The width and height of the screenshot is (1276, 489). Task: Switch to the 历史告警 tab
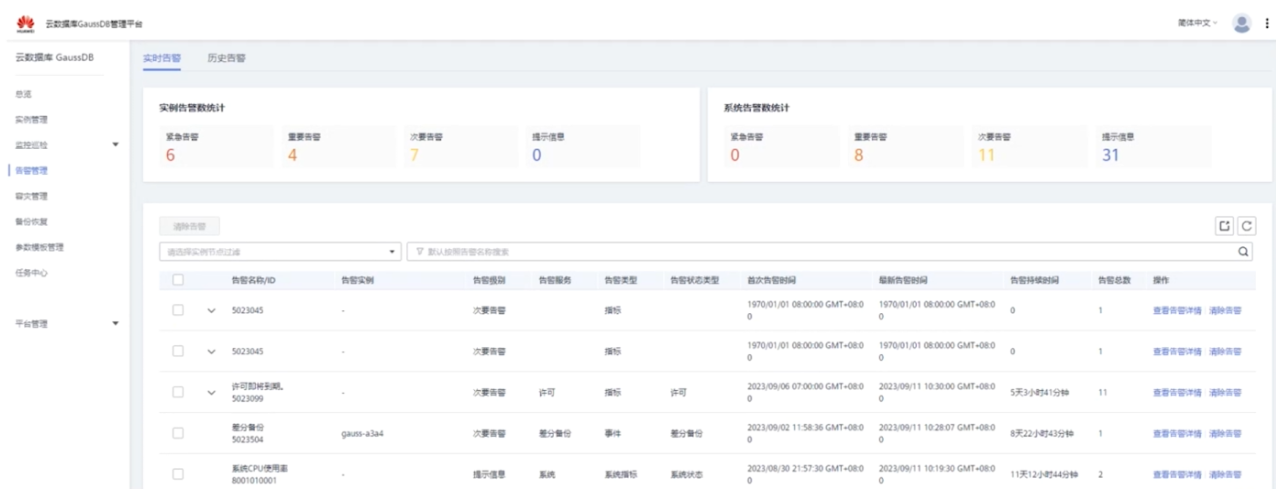pos(225,58)
